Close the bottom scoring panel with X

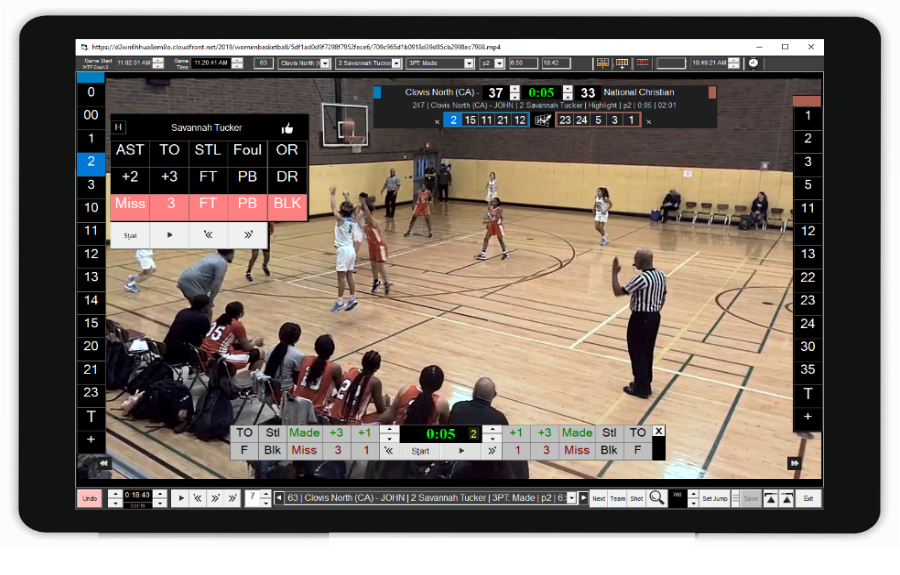pyautogui.click(x=659, y=431)
